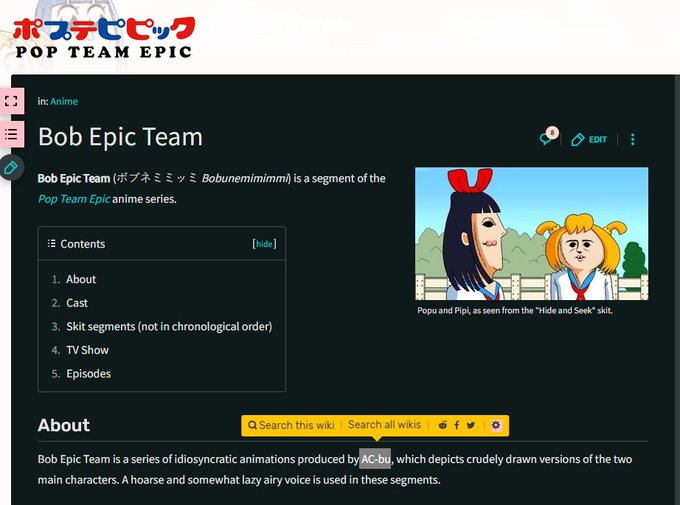Viewport: 680px width, 505px height.
Task: Collapse contents using the hide link
Action: pyautogui.click(x=264, y=244)
